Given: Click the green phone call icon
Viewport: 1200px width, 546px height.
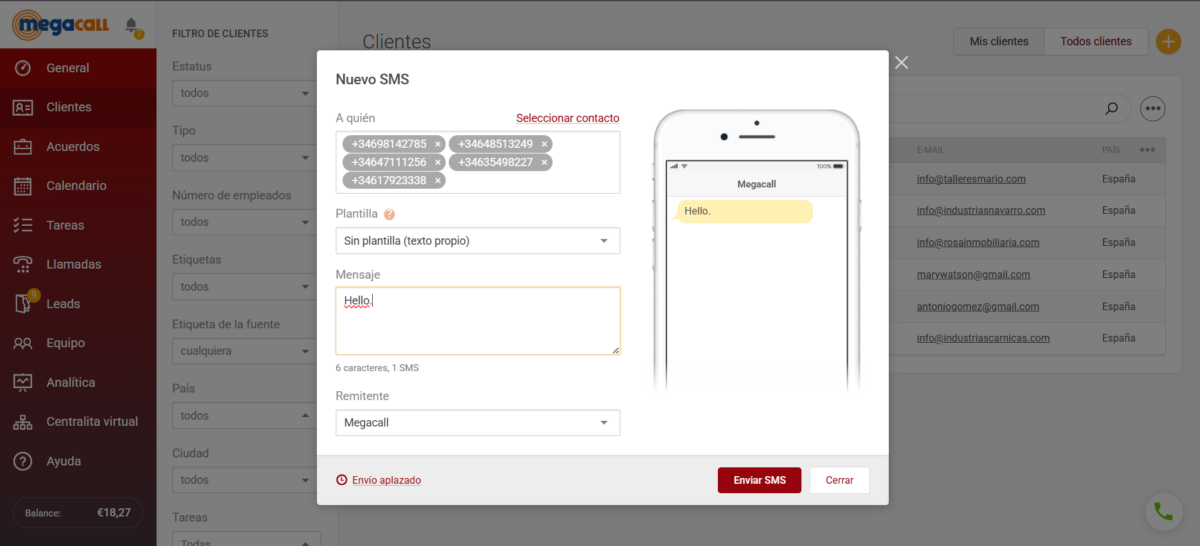Looking at the screenshot, I should pyautogui.click(x=1163, y=511).
